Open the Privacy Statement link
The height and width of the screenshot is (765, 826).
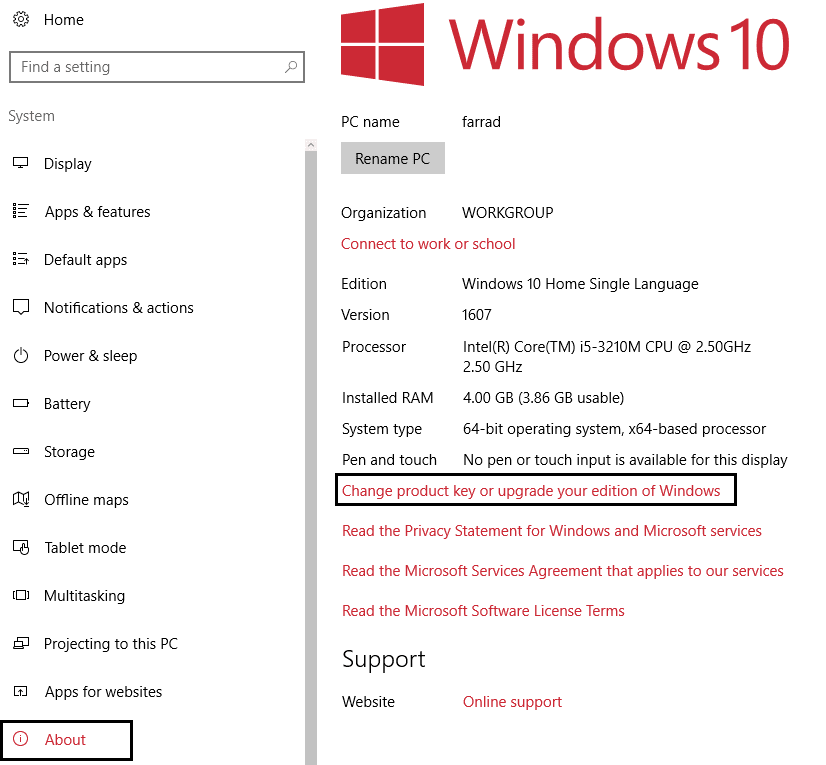coord(551,530)
